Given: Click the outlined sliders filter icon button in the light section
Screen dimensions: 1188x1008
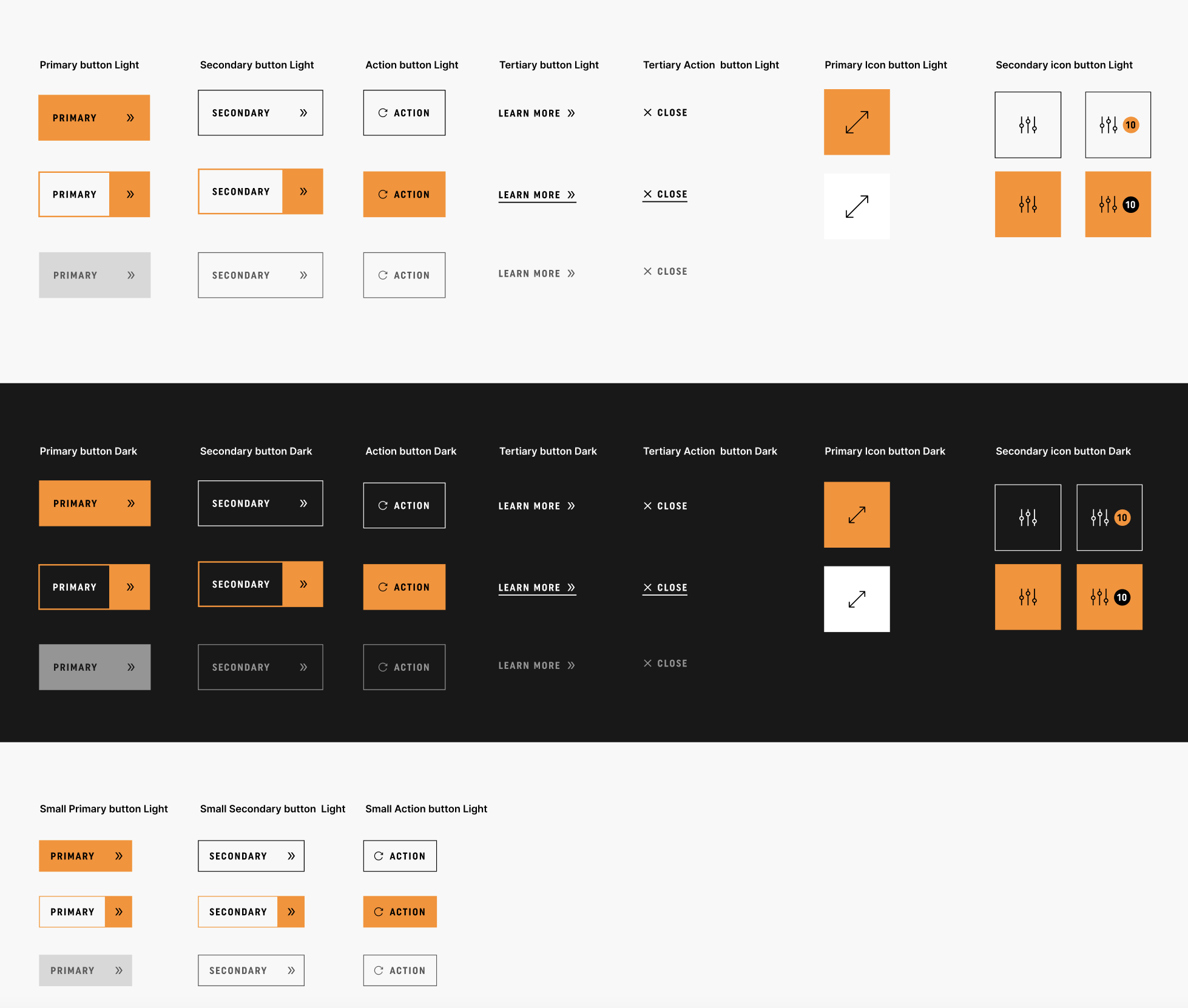Looking at the screenshot, I should tap(1027, 125).
